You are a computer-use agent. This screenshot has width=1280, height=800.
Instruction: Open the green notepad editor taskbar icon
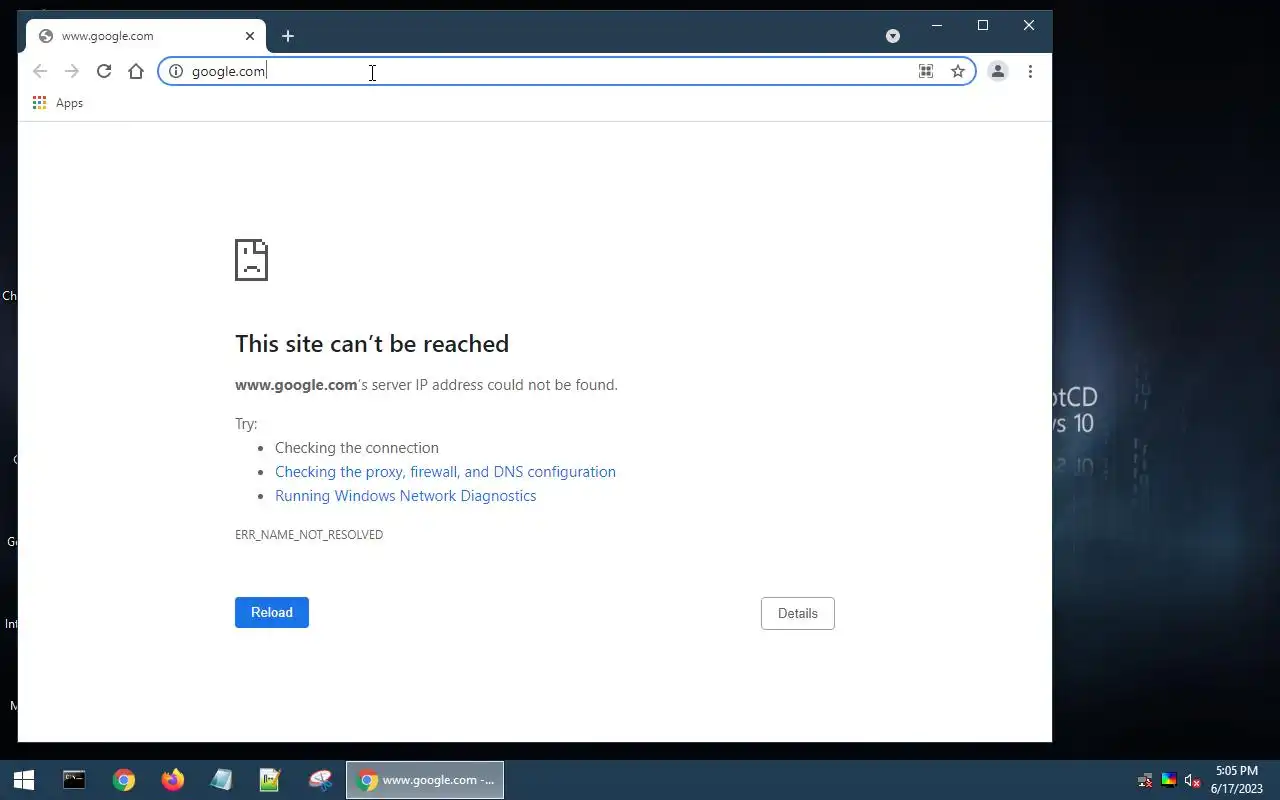pyautogui.click(x=270, y=780)
